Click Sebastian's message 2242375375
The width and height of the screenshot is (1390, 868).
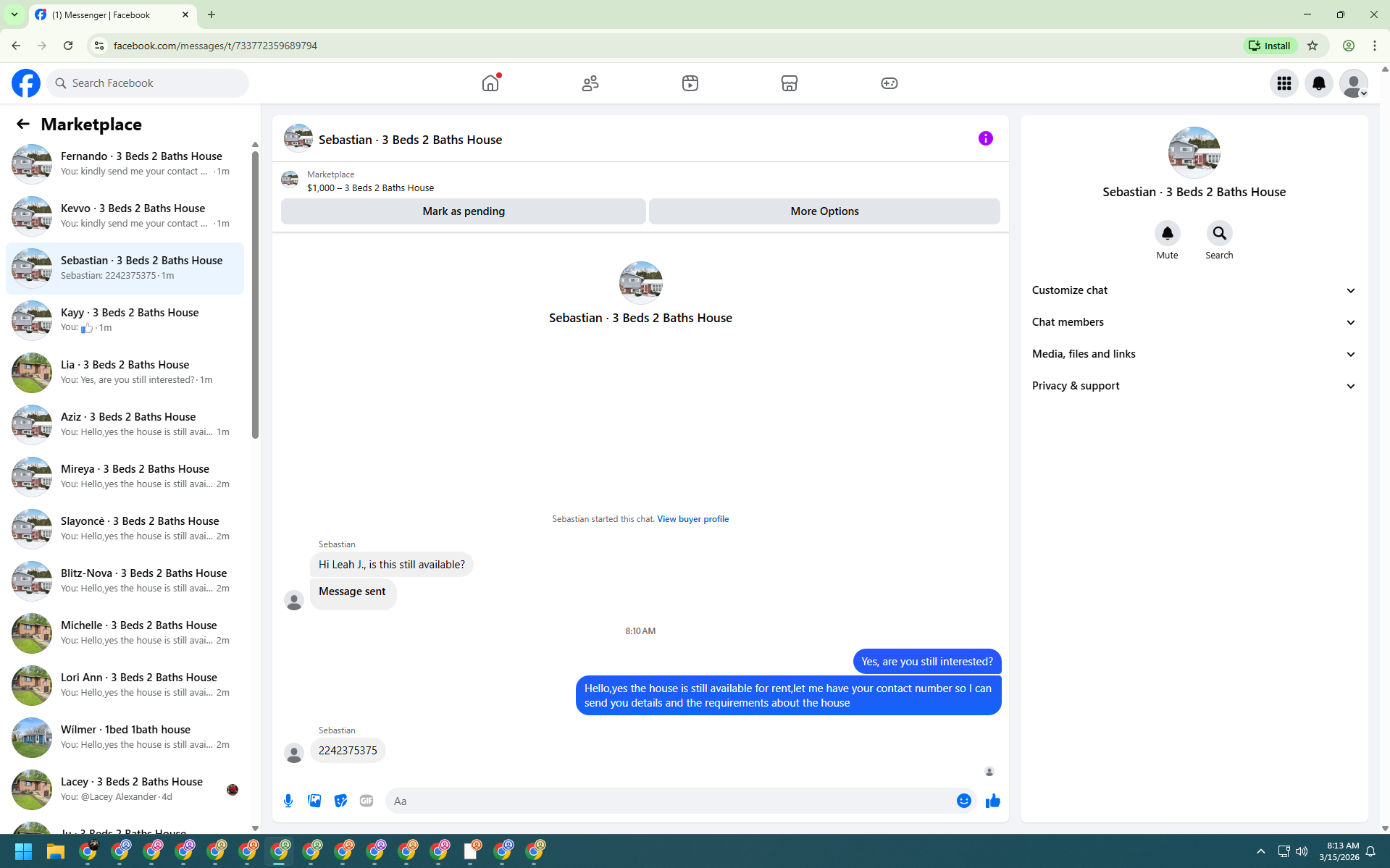pyautogui.click(x=348, y=751)
